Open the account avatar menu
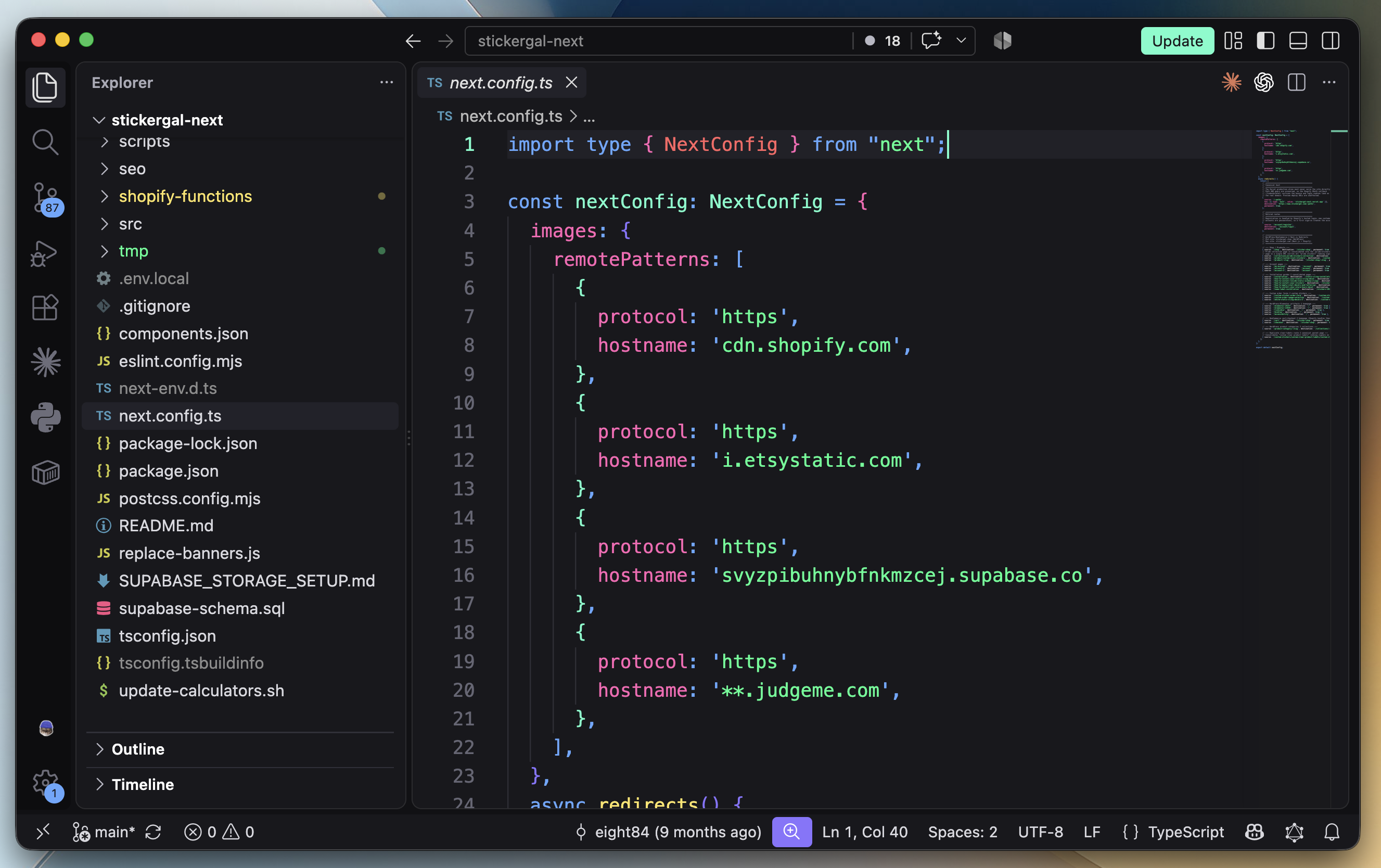Viewport: 1381px width, 868px height. 46,729
